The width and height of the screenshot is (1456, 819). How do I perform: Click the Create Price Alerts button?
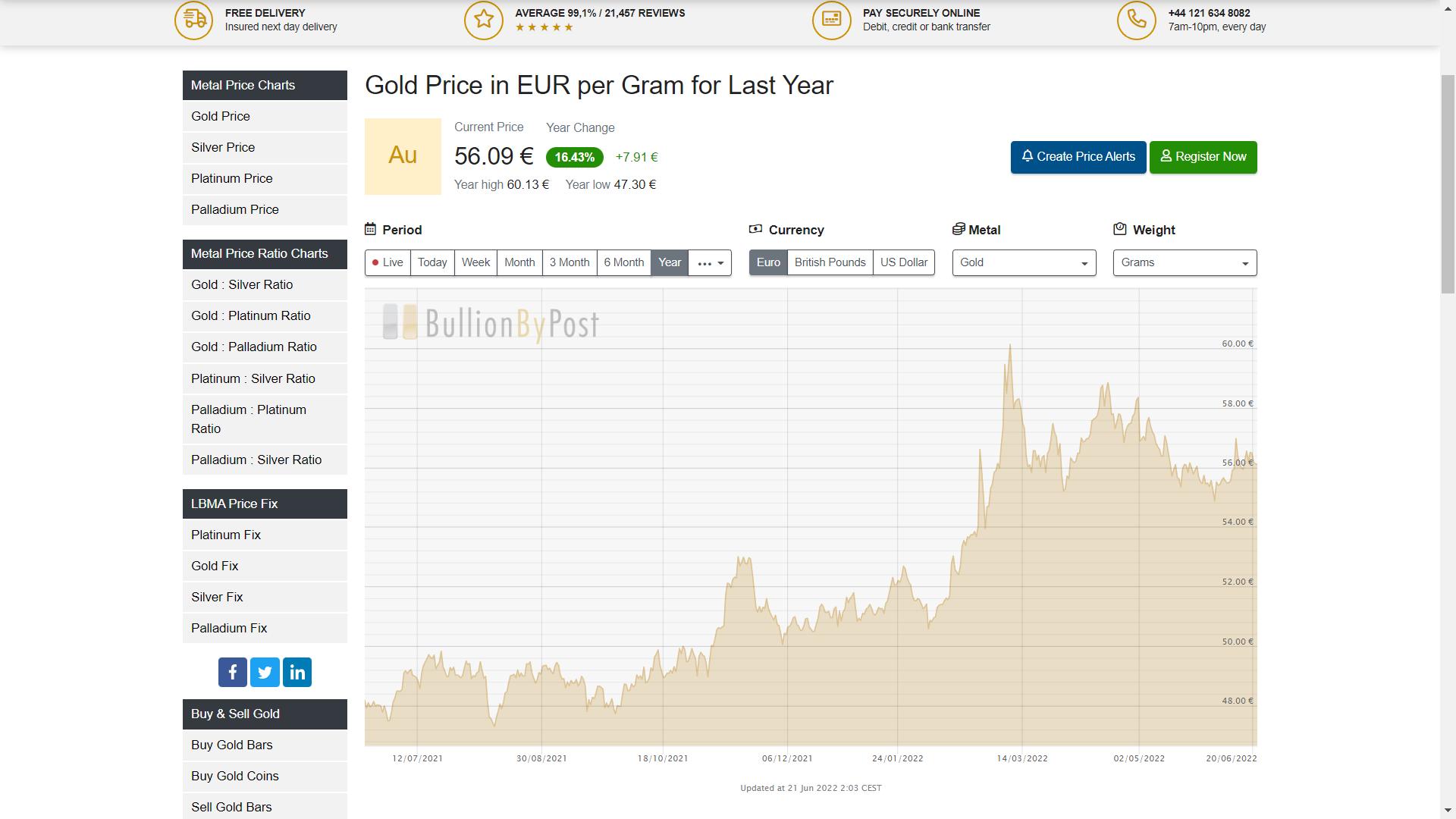tap(1078, 157)
